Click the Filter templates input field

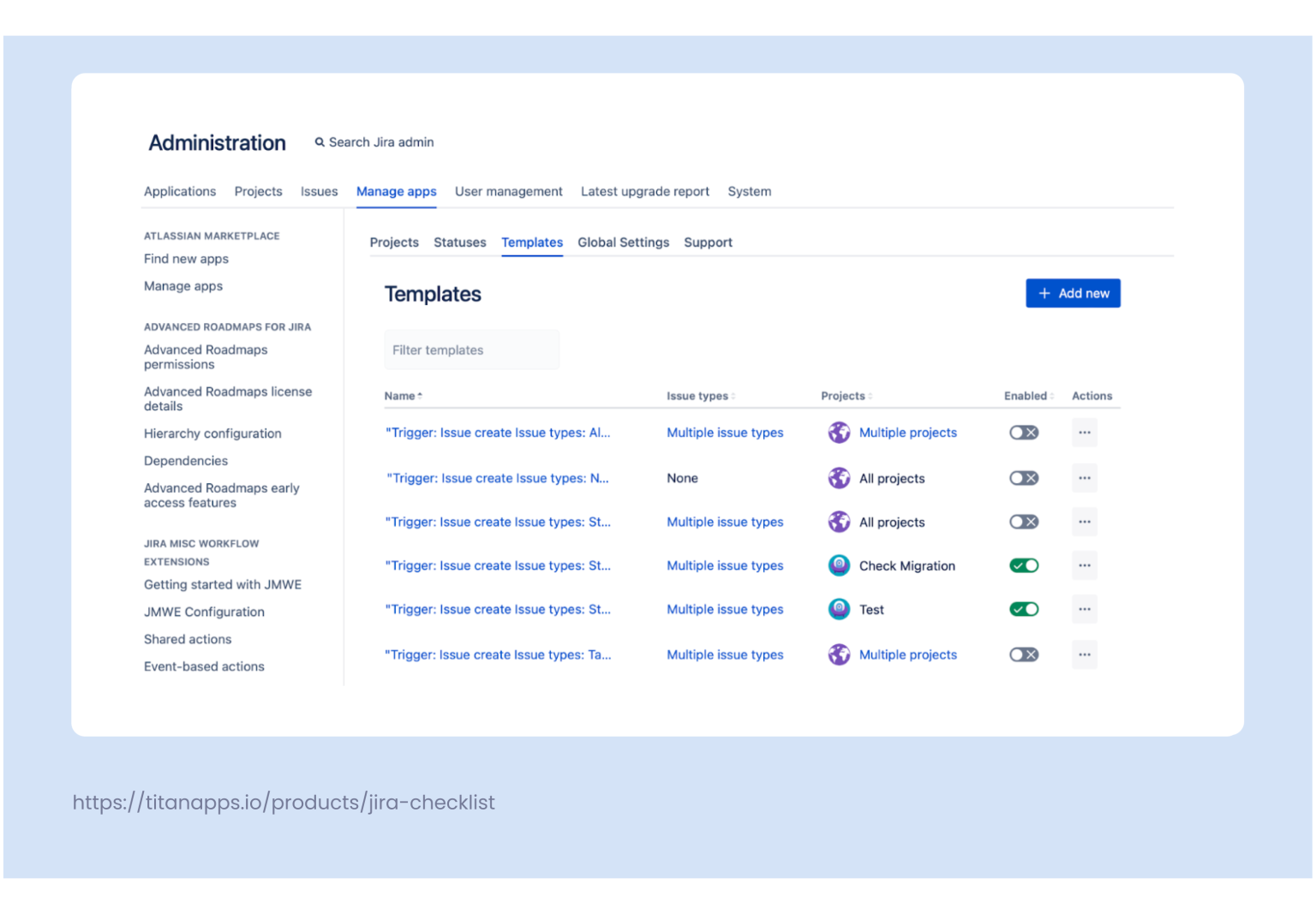(x=471, y=350)
